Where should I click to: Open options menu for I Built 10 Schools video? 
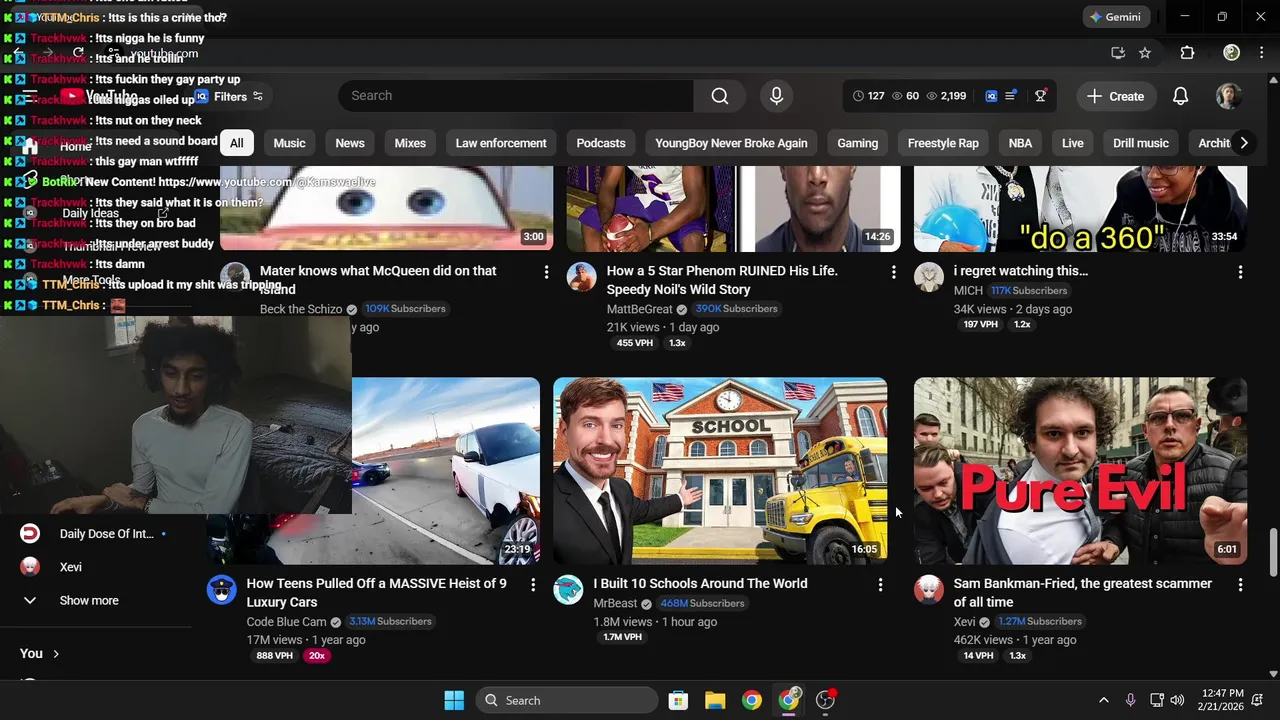880,585
